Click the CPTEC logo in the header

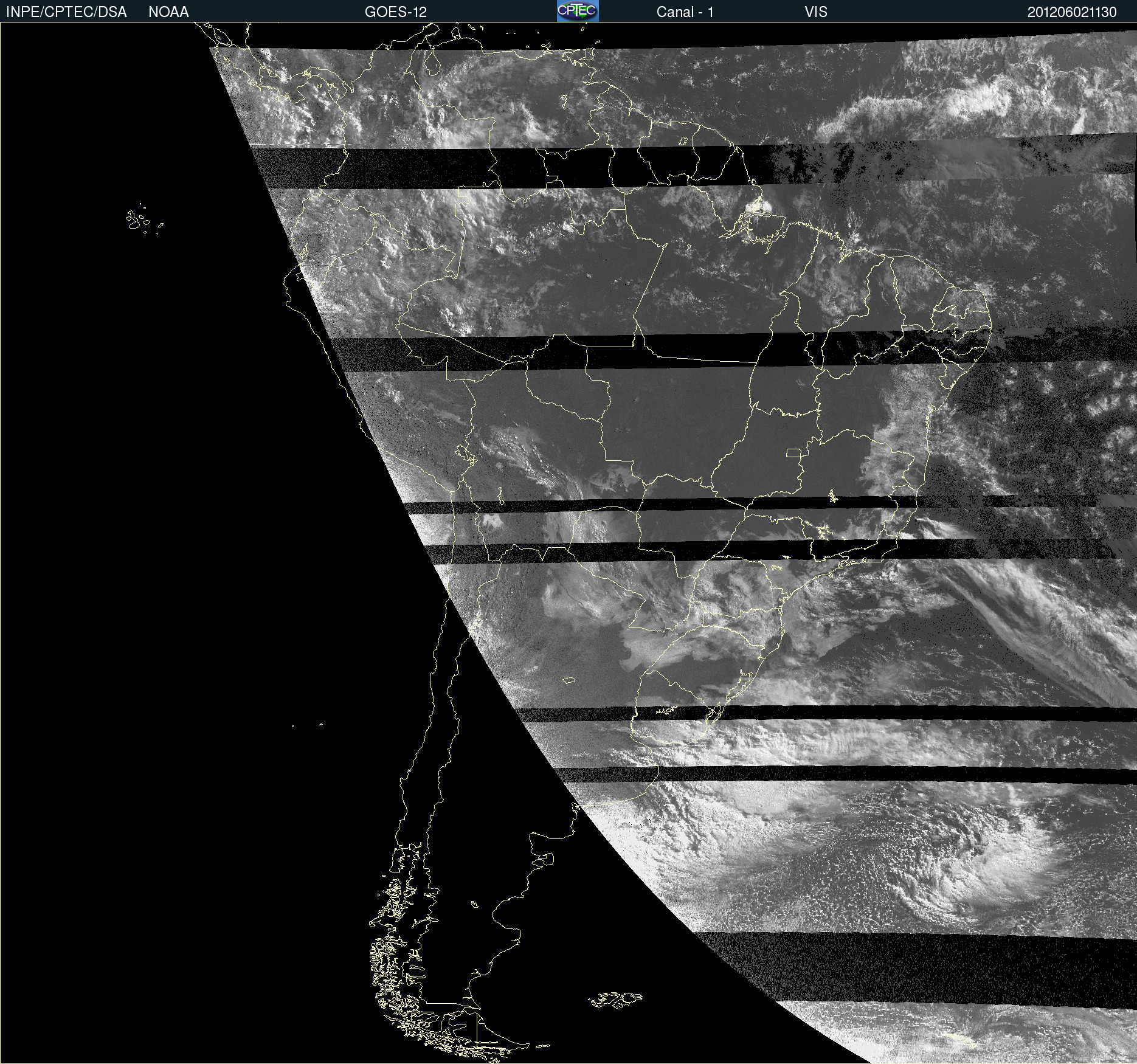pyautogui.click(x=578, y=11)
